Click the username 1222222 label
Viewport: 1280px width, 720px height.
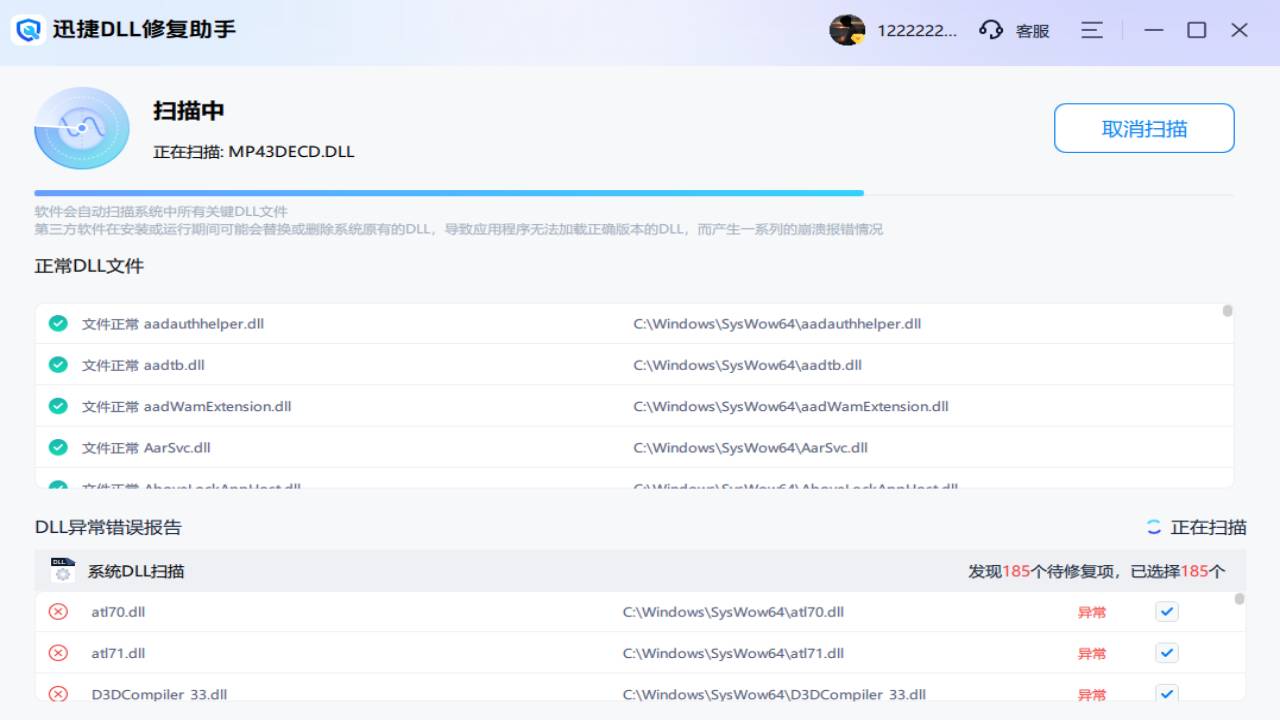917,30
